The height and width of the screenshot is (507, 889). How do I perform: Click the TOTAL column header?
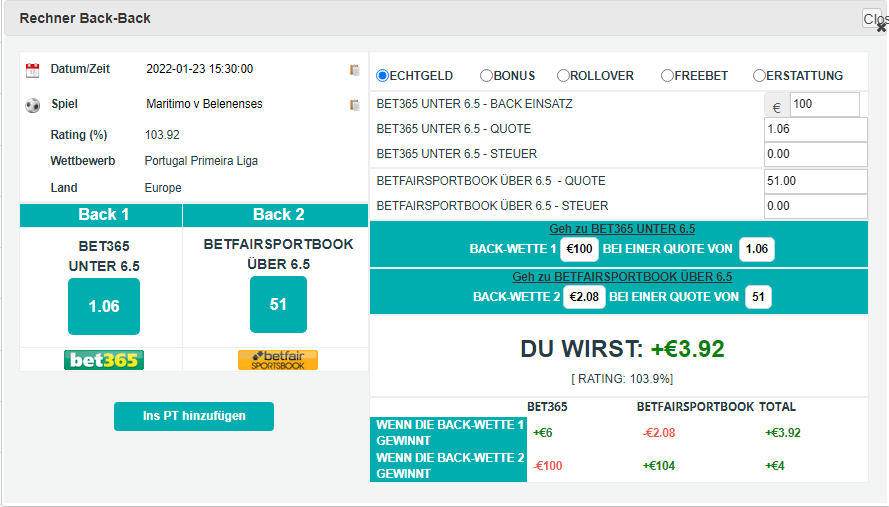(x=777, y=407)
